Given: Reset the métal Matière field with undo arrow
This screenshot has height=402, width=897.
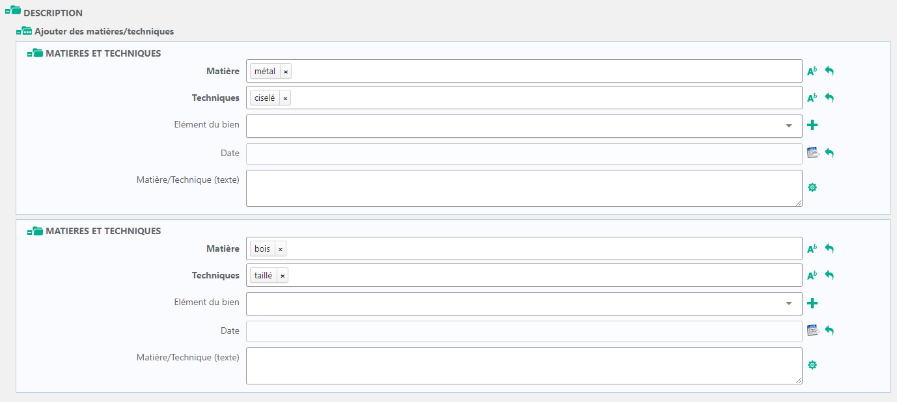Looking at the screenshot, I should click(829, 71).
